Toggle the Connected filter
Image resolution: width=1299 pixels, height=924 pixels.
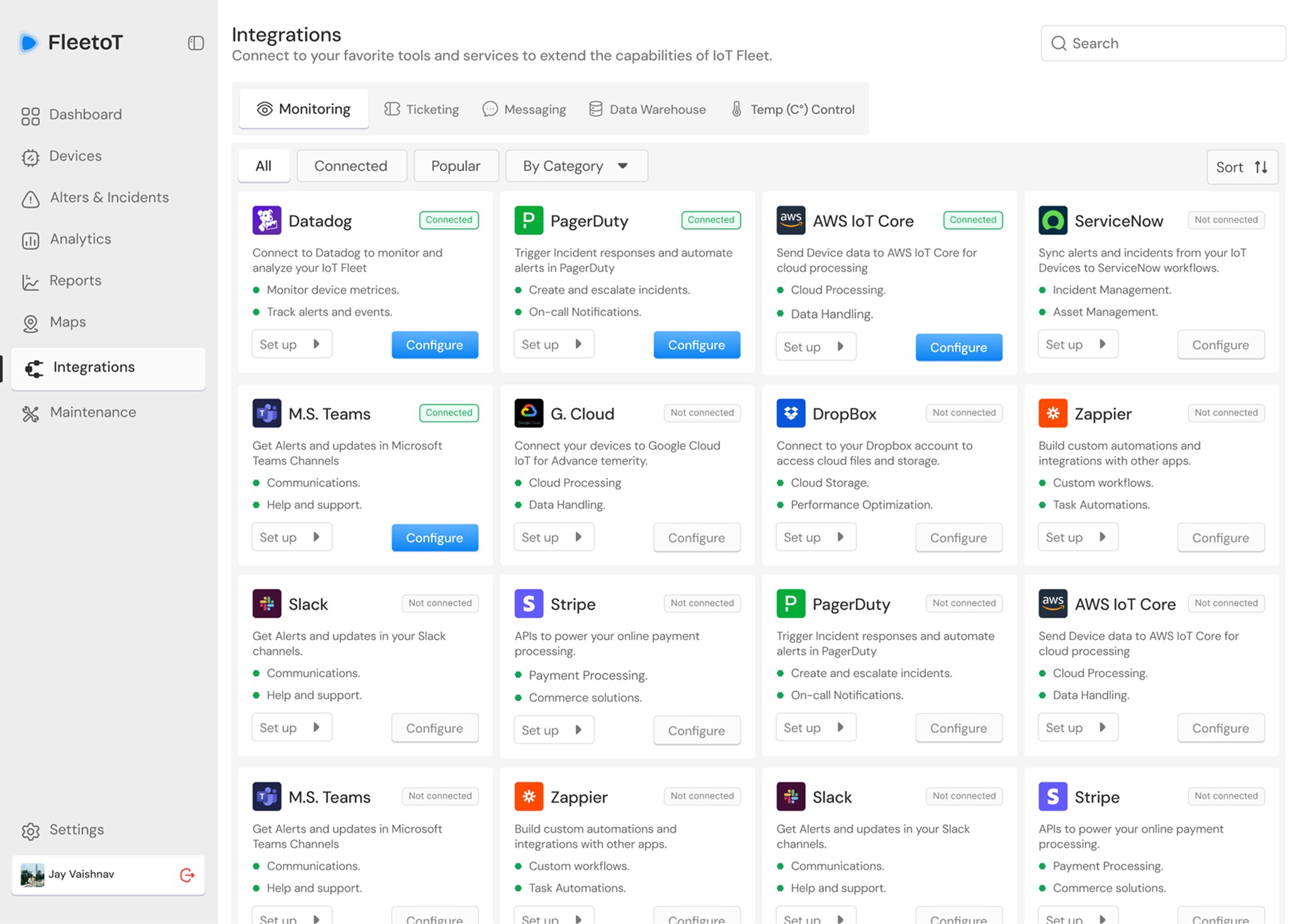coord(351,166)
